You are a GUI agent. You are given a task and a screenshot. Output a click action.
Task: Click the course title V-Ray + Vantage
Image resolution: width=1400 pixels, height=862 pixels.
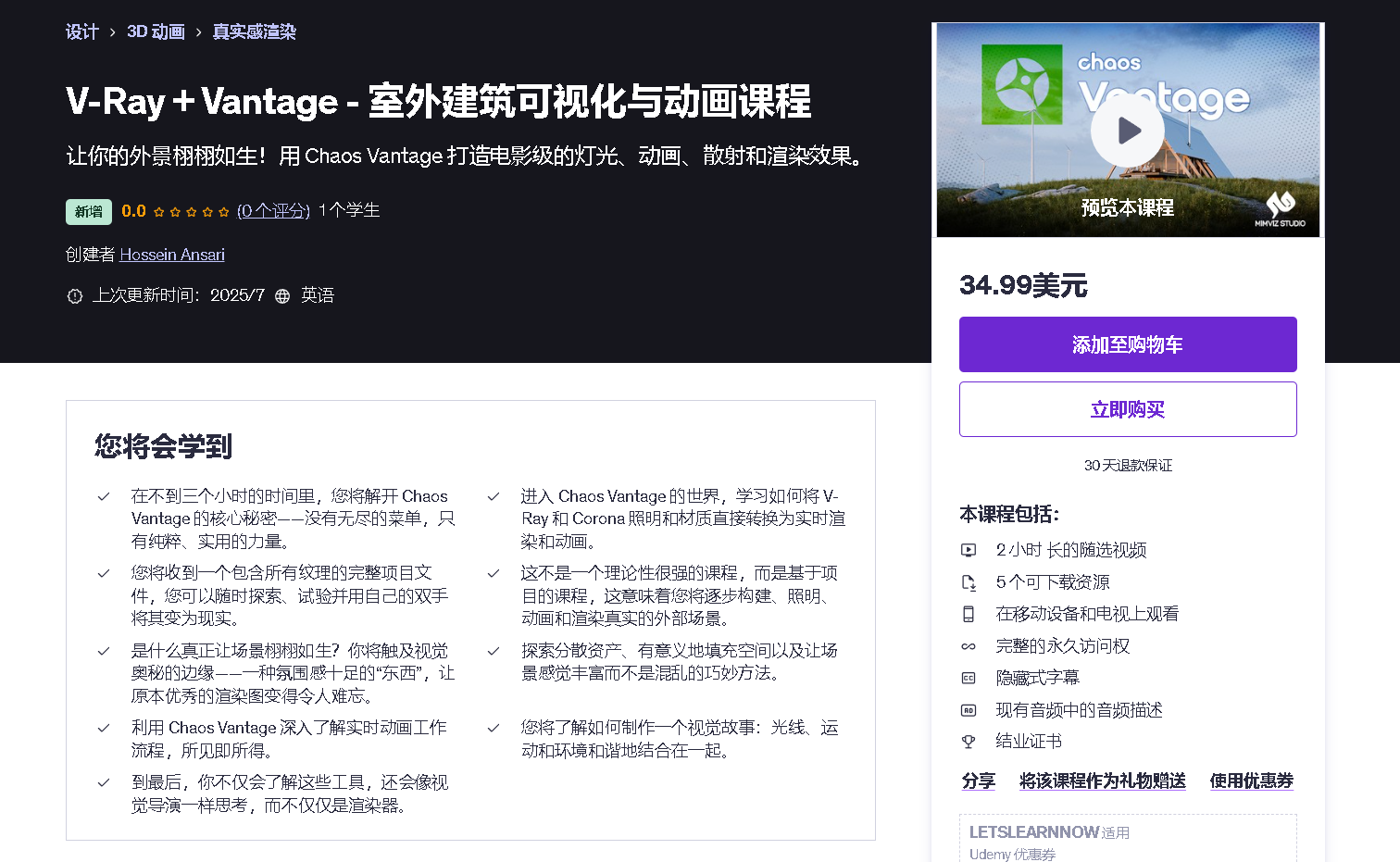(x=438, y=101)
